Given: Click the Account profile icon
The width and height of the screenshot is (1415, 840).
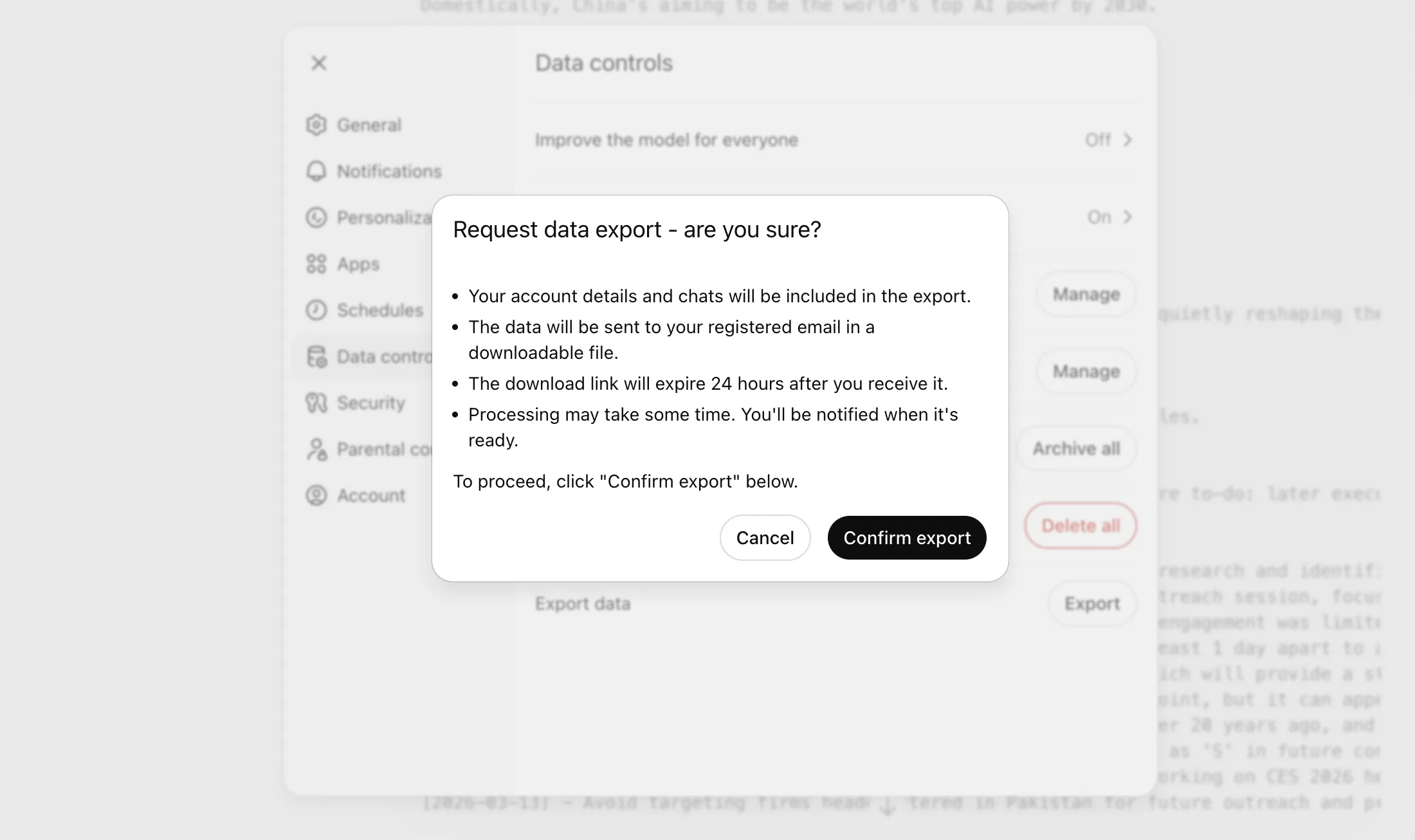Looking at the screenshot, I should pos(316,495).
